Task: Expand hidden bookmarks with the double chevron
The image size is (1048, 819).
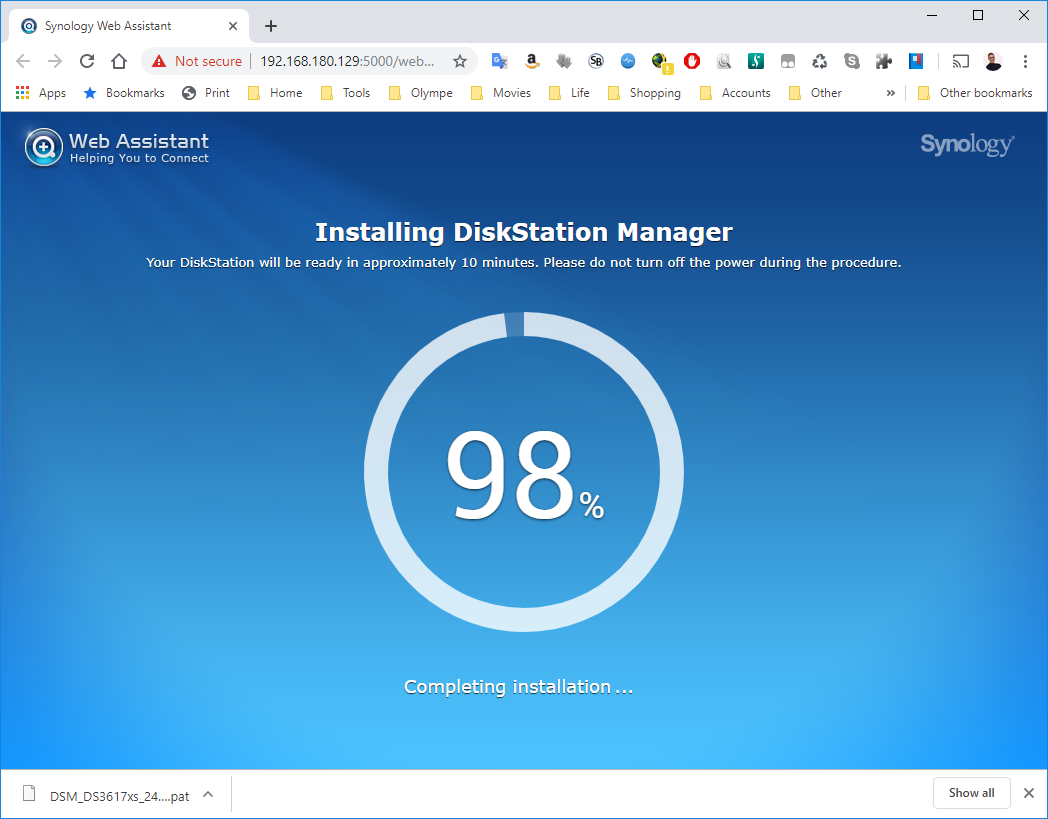Action: (x=890, y=93)
